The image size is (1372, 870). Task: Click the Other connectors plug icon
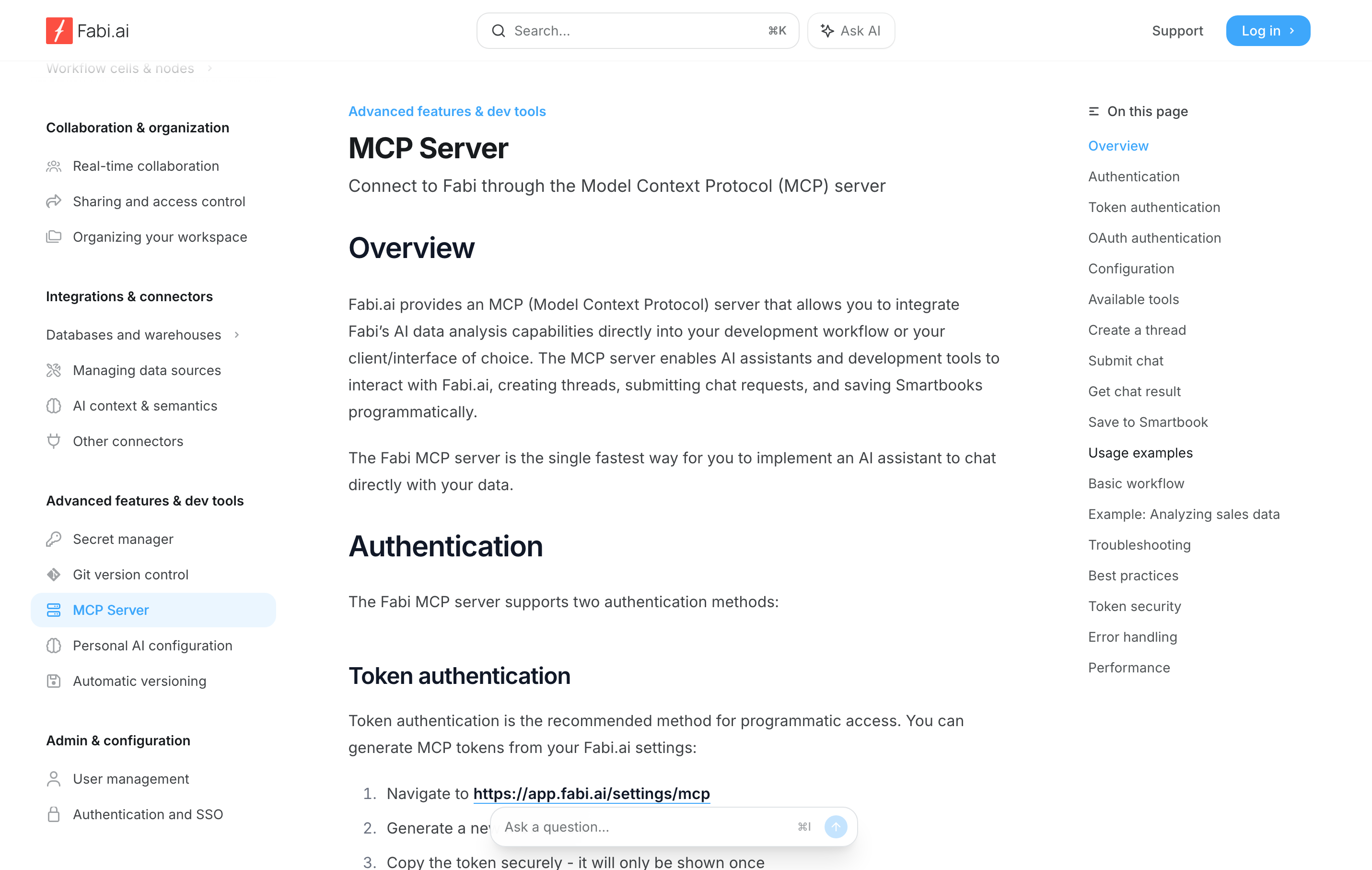(x=54, y=441)
